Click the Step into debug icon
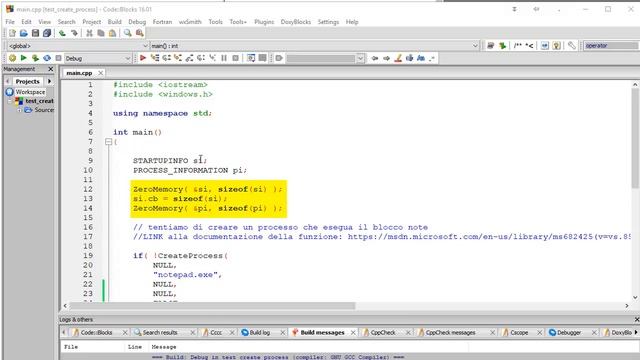 pos(178,58)
